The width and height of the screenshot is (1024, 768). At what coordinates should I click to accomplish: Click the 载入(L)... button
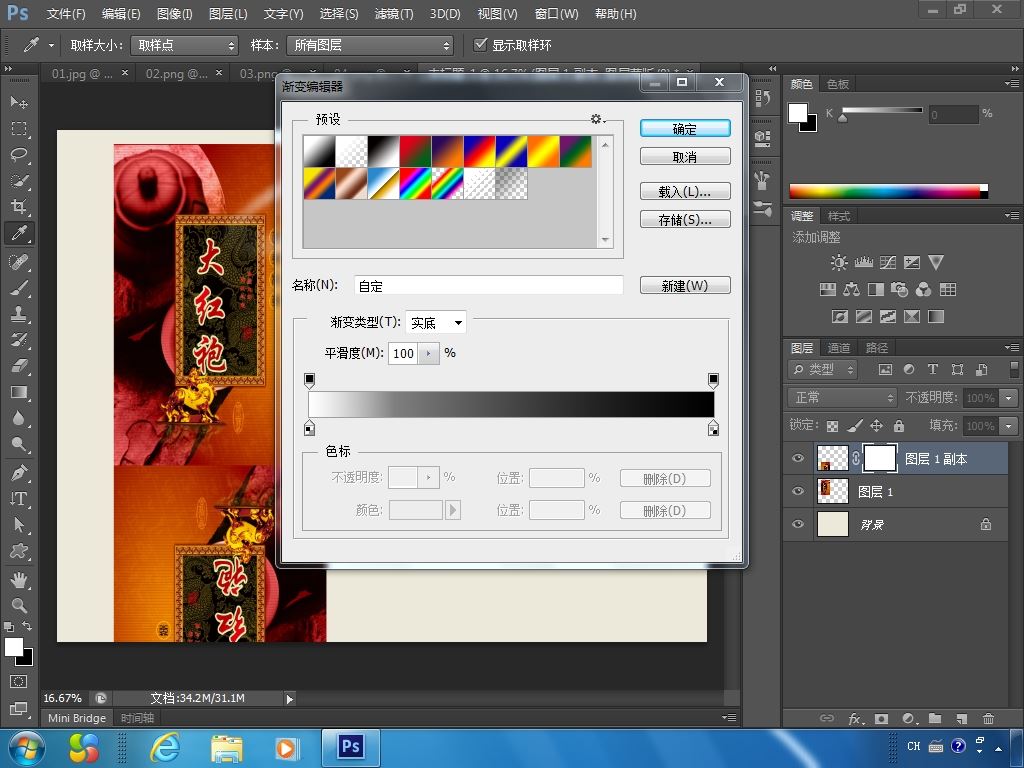685,191
